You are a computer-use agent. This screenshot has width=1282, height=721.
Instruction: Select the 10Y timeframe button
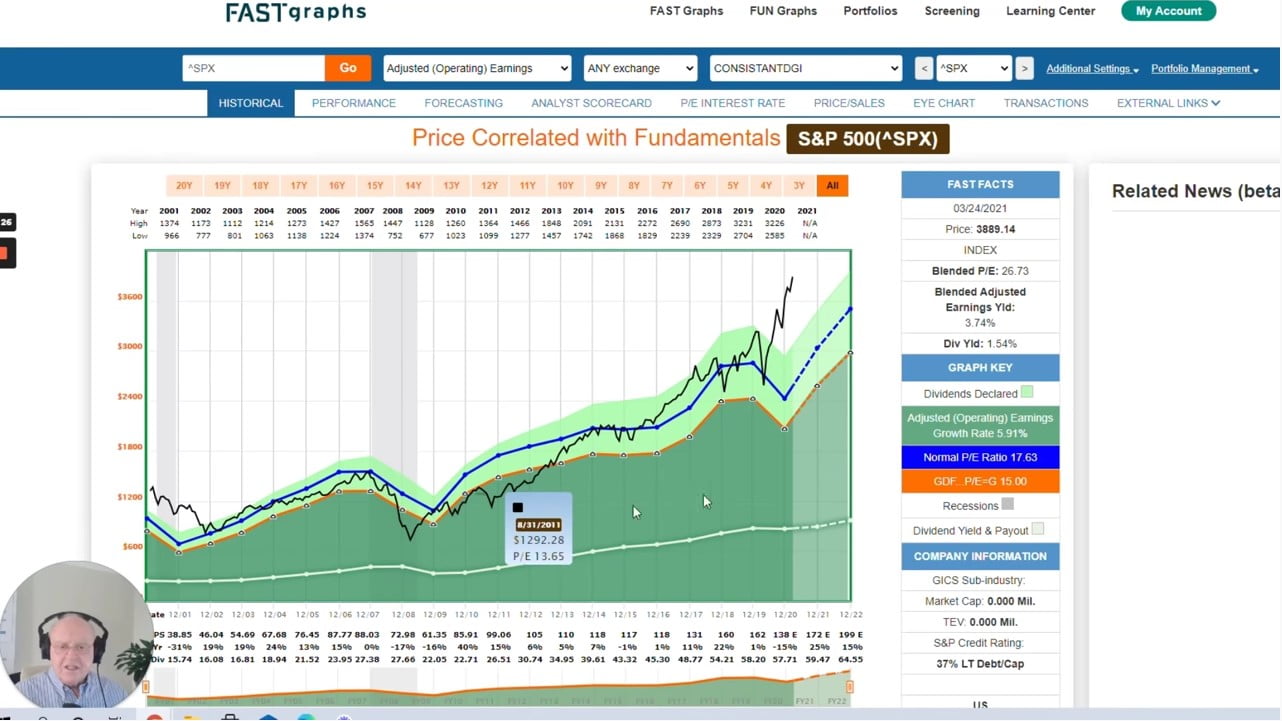click(565, 186)
